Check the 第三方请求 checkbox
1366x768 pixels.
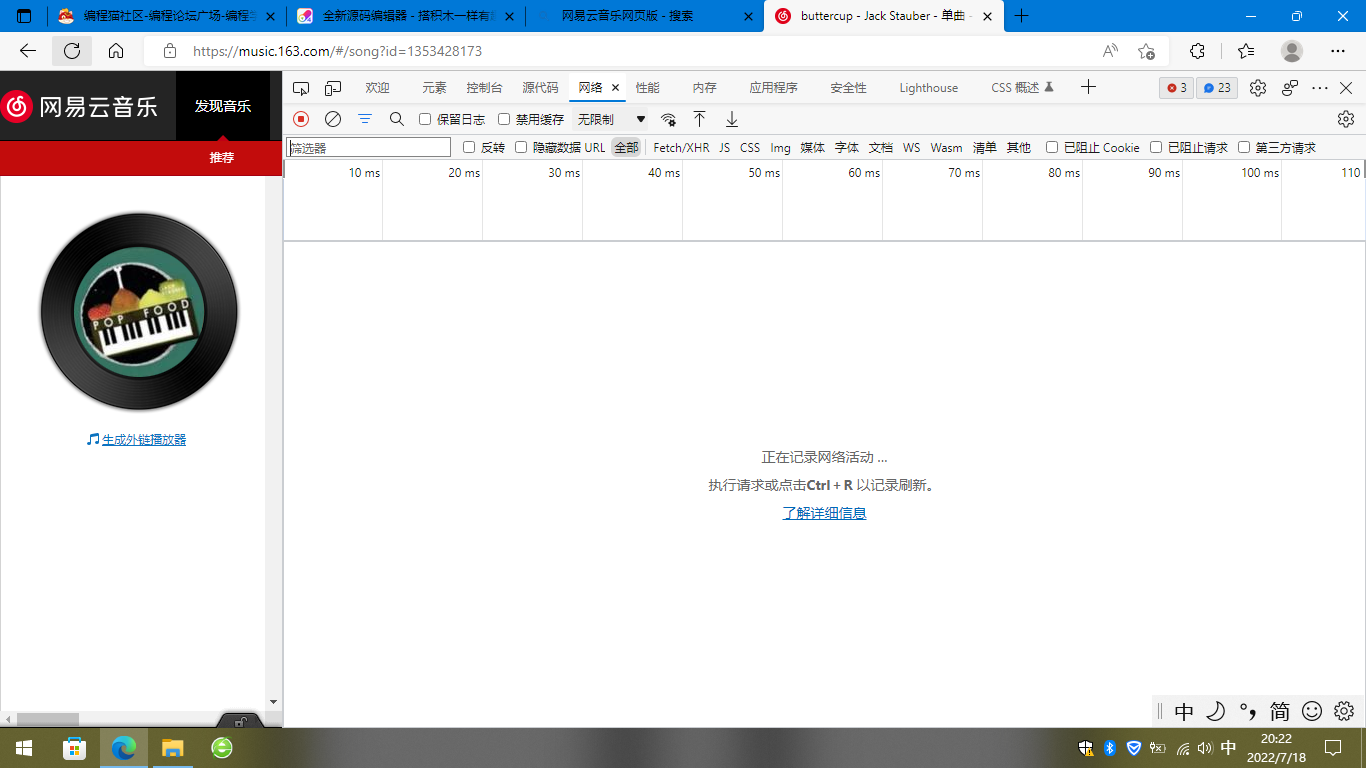(1244, 147)
